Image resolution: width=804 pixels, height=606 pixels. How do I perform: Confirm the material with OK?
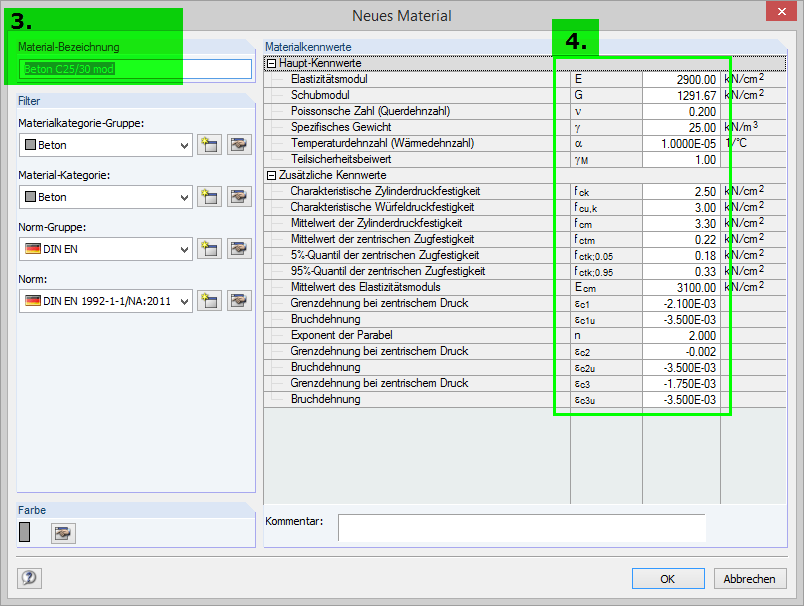(667, 579)
